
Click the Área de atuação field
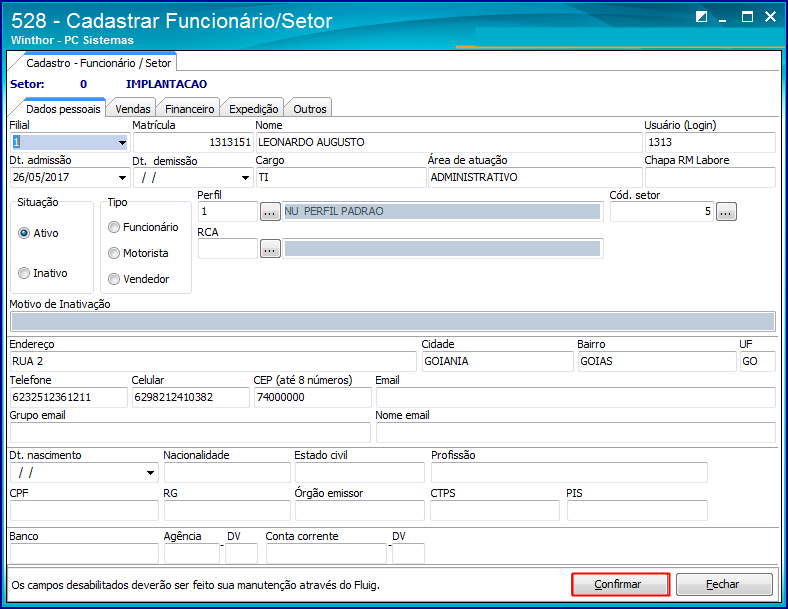tap(535, 177)
